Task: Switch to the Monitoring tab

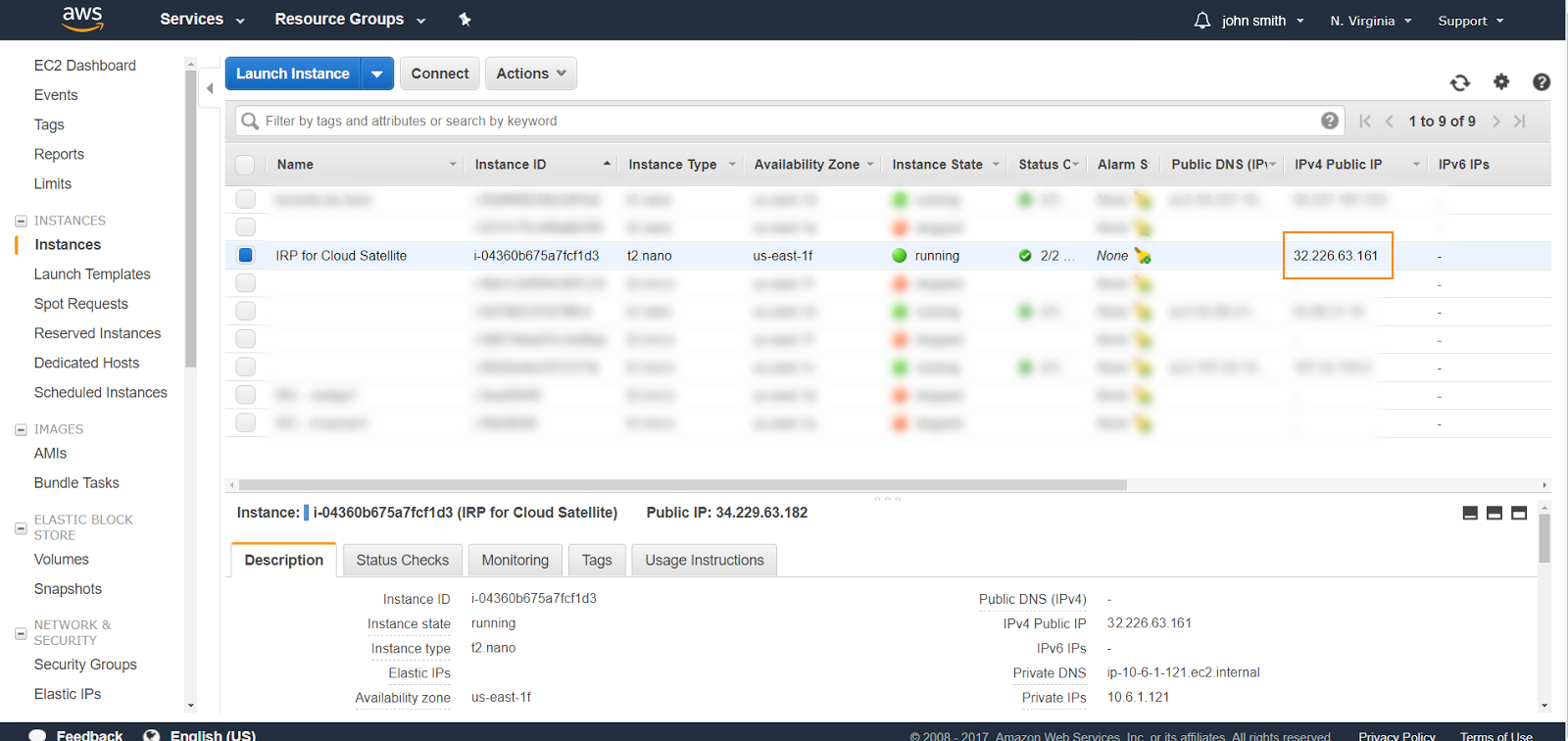Action: 515,560
